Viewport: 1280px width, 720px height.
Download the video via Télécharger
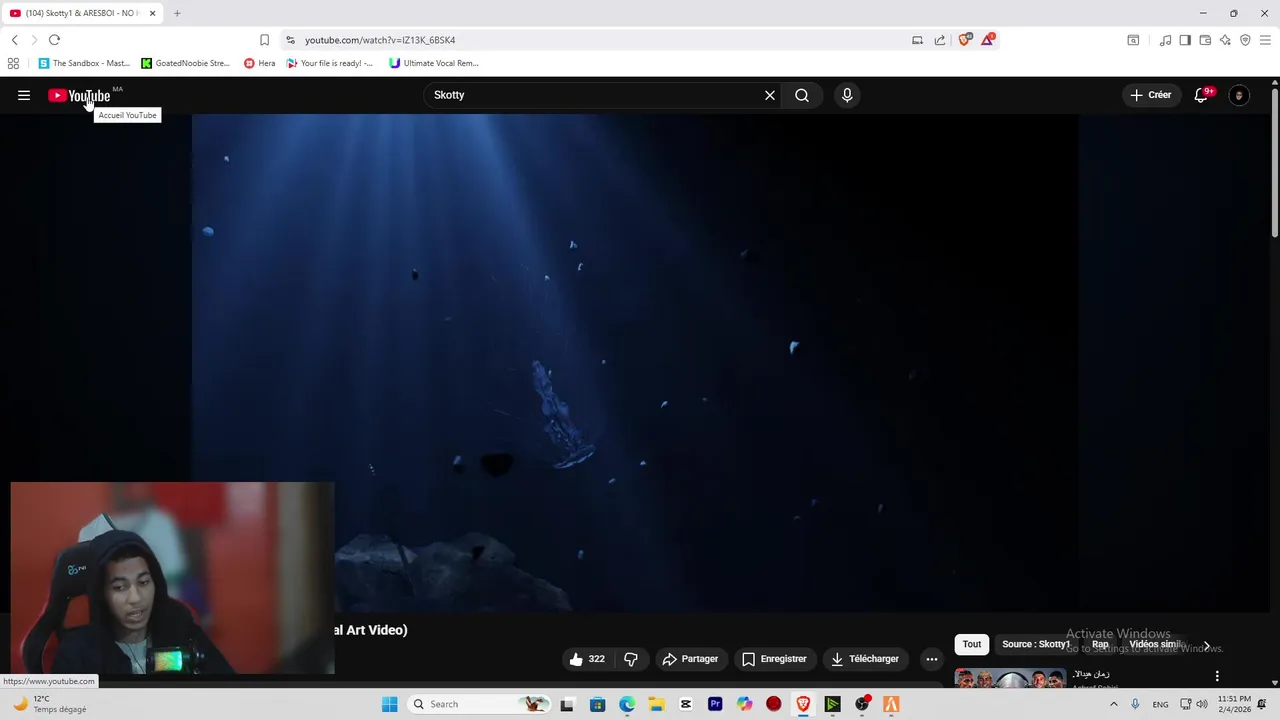click(x=865, y=659)
